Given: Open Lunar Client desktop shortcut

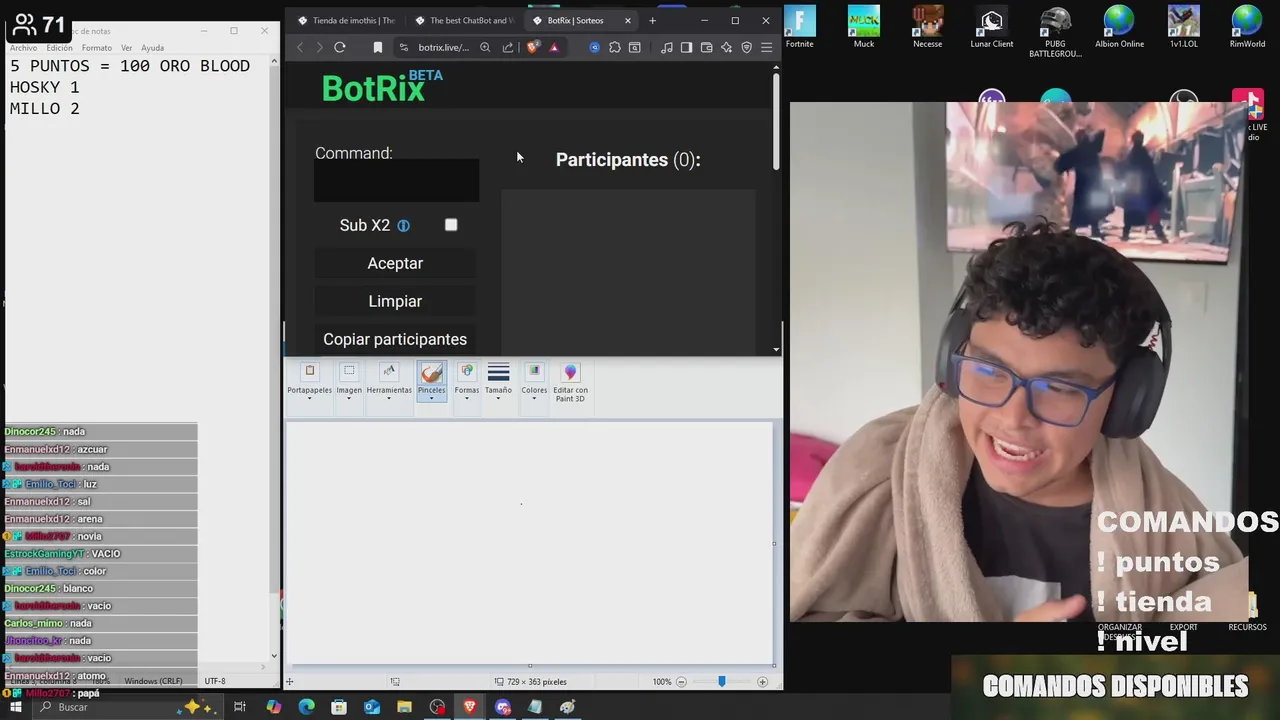Looking at the screenshot, I should click(991, 27).
